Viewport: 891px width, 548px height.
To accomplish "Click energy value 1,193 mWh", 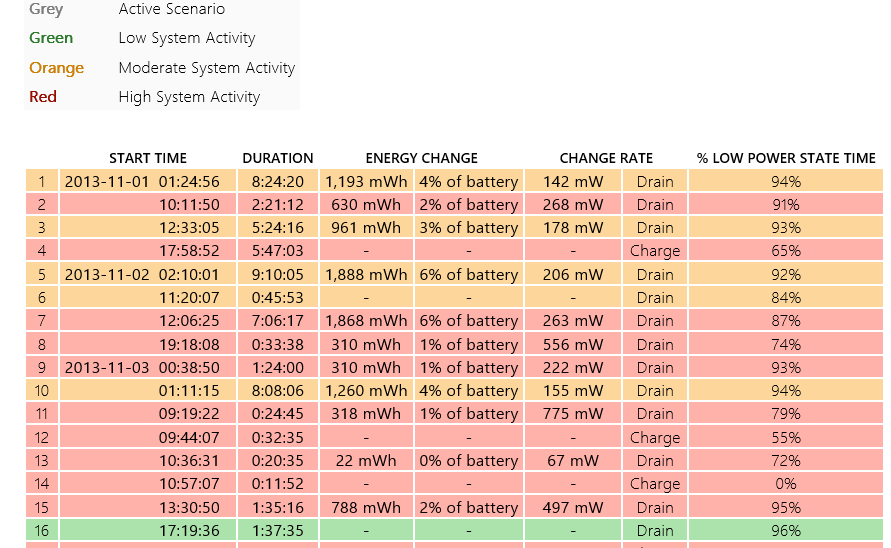I will point(366,181).
